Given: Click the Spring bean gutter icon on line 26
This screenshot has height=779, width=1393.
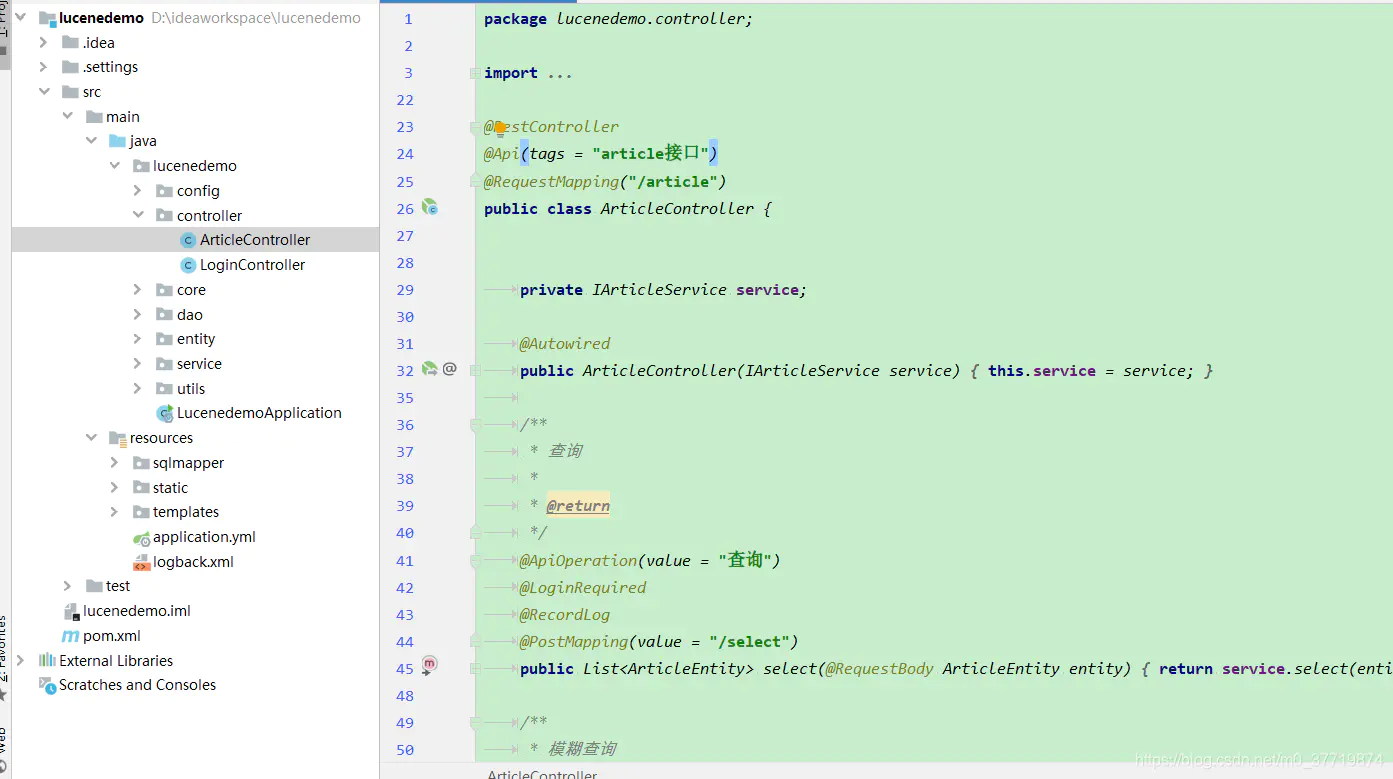Looking at the screenshot, I should click(x=429, y=208).
